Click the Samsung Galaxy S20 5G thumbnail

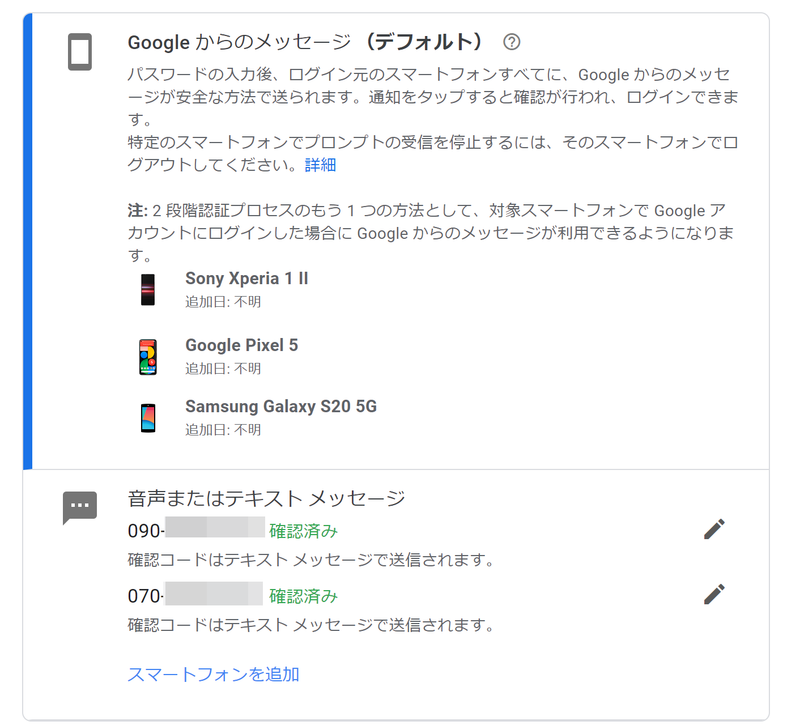click(148, 418)
